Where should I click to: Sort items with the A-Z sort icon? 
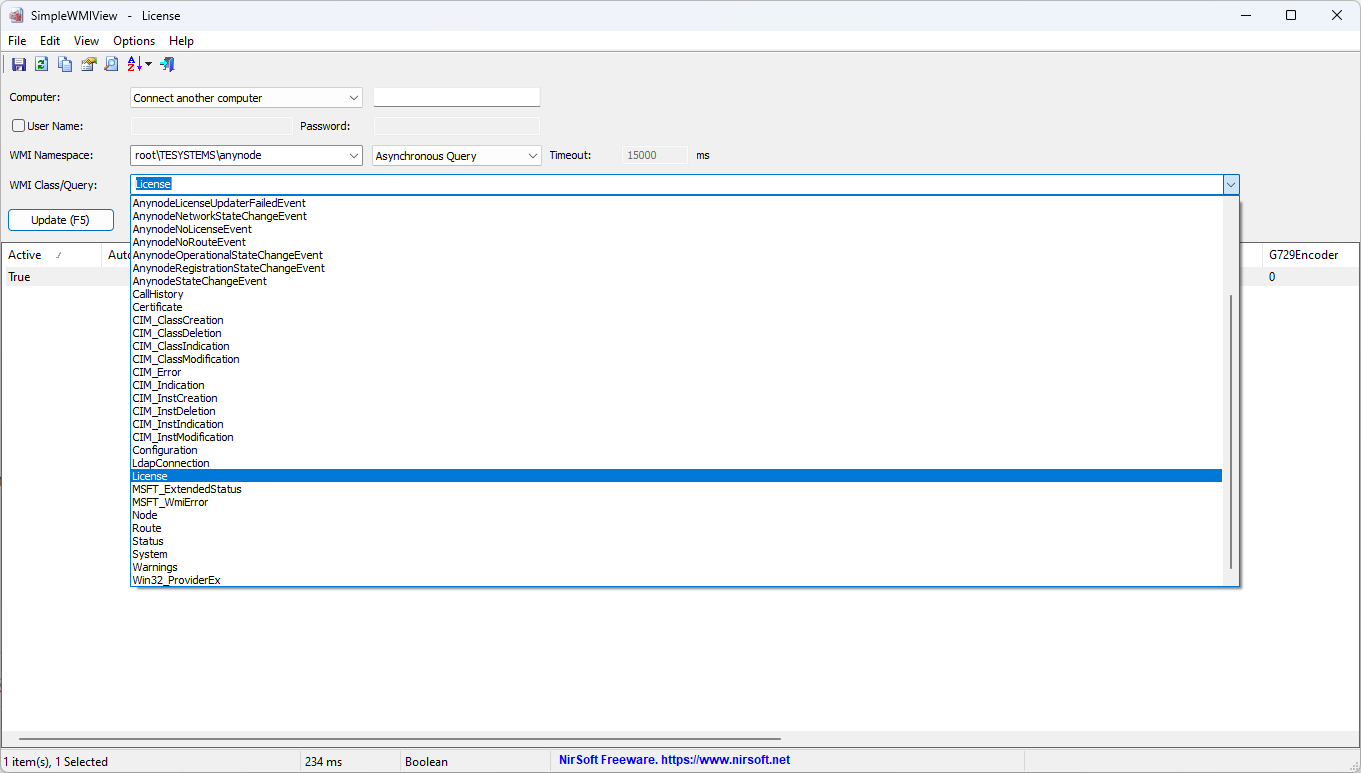coord(133,64)
